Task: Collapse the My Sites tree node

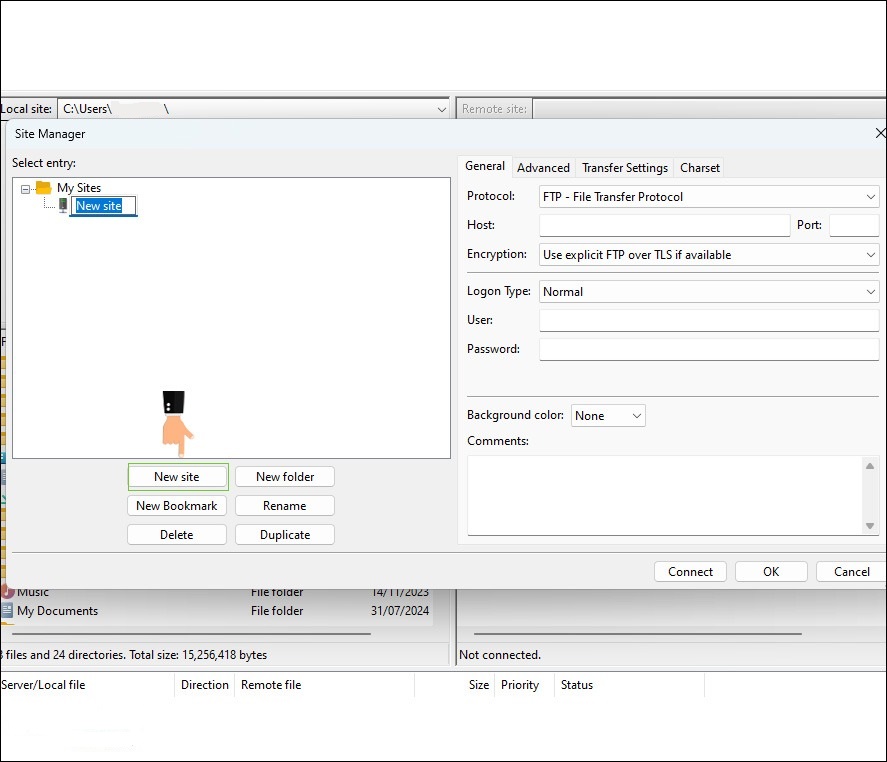Action: [26, 188]
